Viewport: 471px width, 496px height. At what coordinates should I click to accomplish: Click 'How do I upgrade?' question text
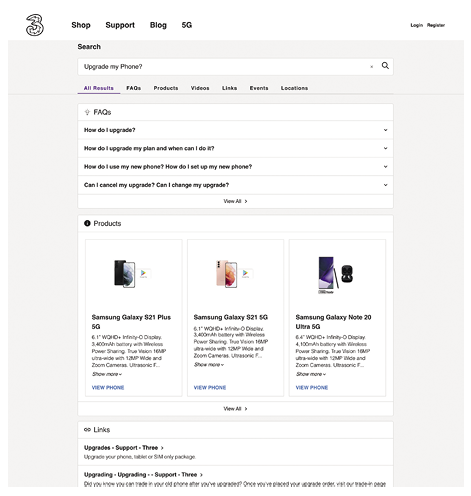(110, 130)
